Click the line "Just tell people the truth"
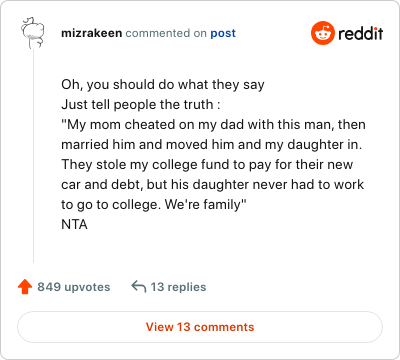 pyautogui.click(x=140, y=105)
